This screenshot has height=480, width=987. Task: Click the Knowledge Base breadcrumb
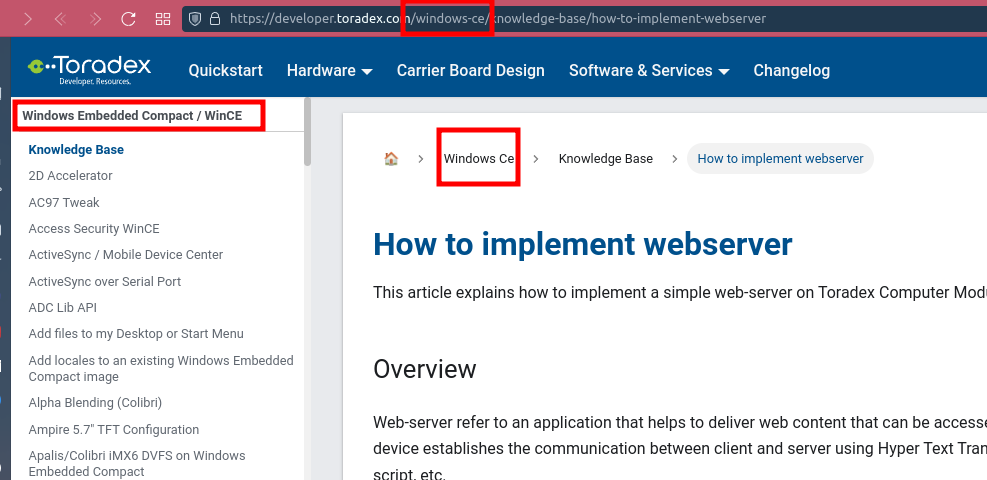point(606,159)
